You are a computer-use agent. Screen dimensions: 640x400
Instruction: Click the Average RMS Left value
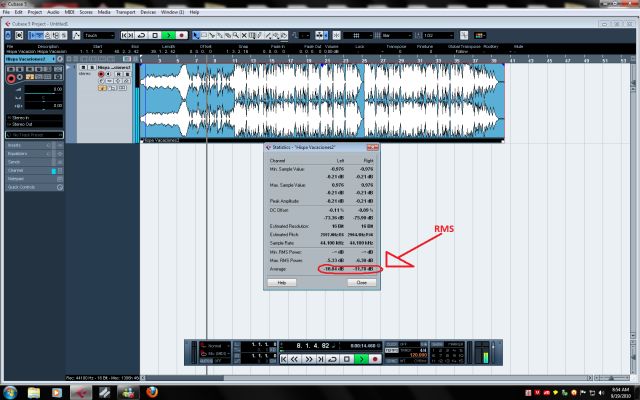click(x=333, y=269)
